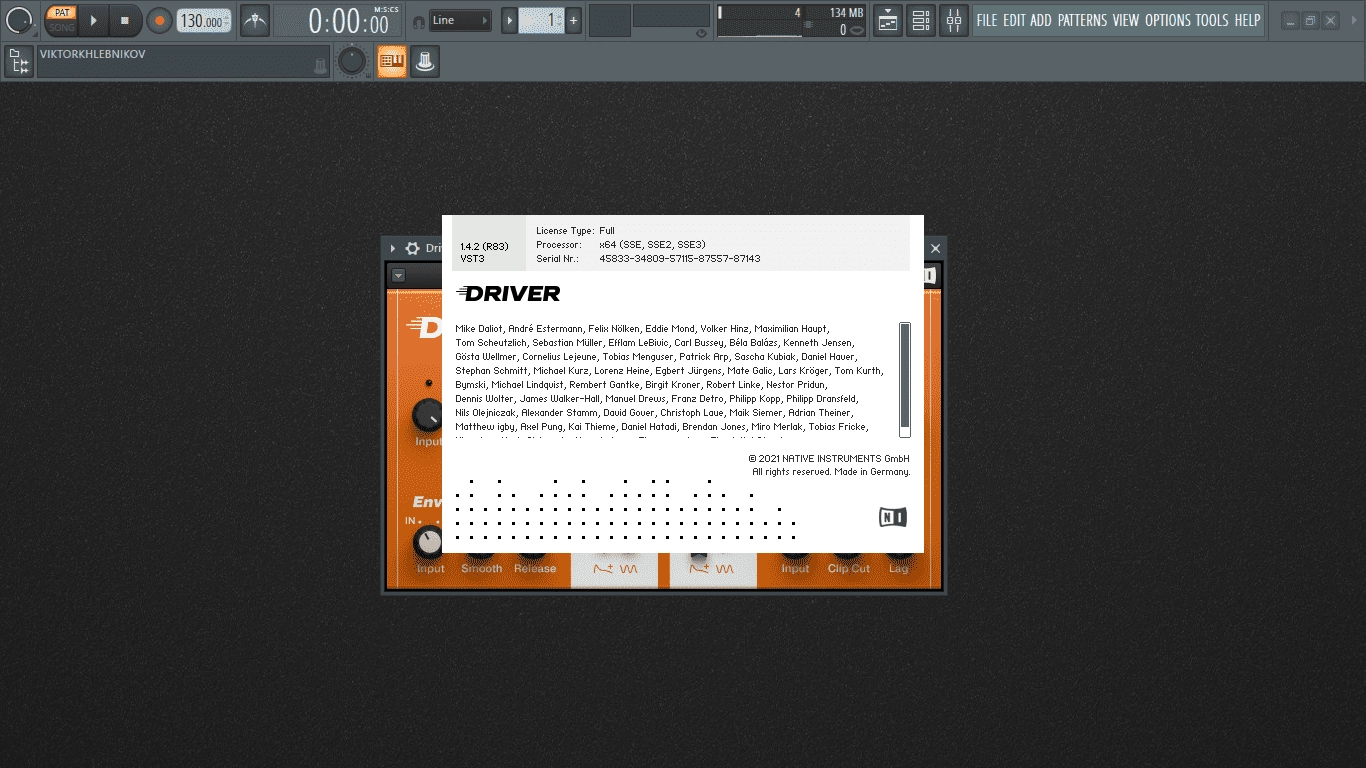The image size is (1366, 768).
Task: Open the Channel rack icon
Action: (921, 20)
